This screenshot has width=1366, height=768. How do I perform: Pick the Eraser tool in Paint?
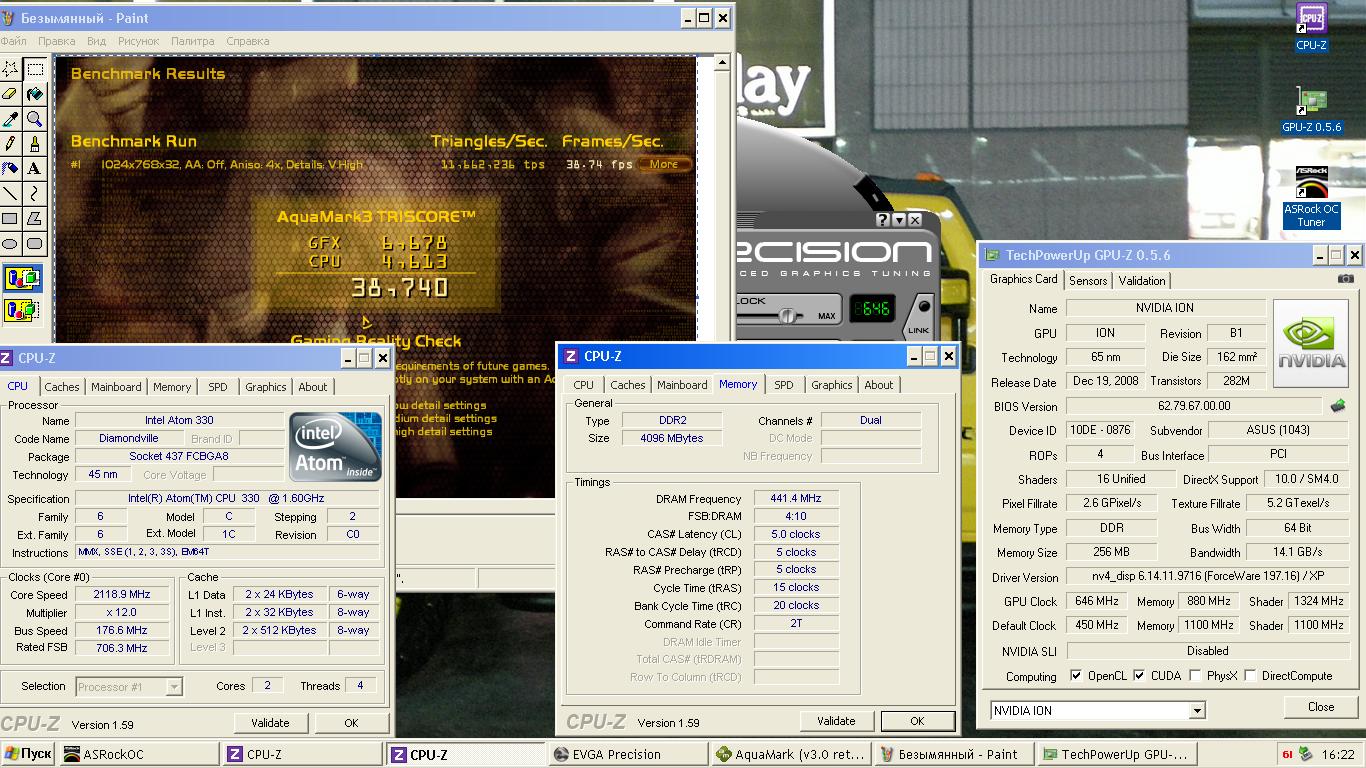click(10, 94)
